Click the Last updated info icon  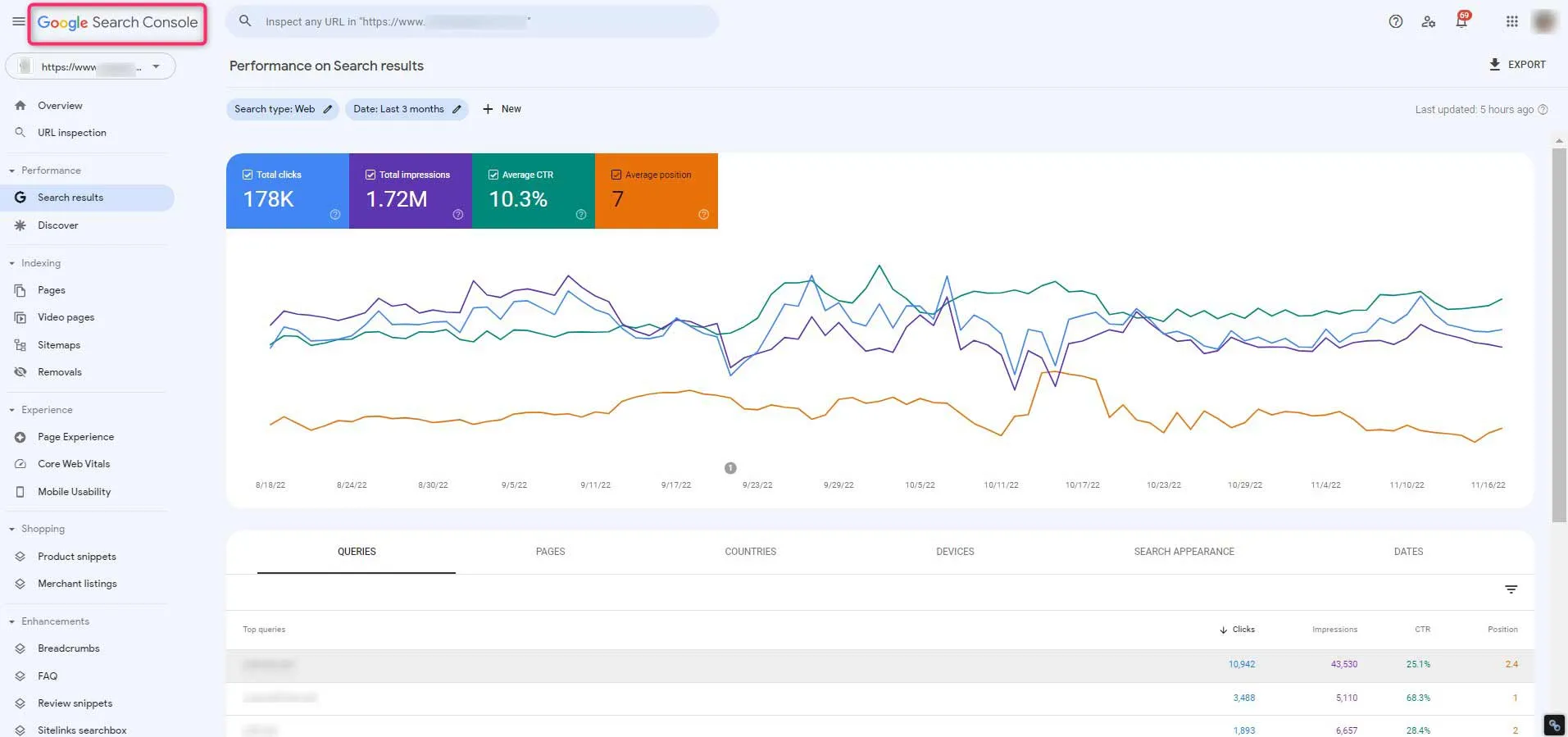(1543, 110)
